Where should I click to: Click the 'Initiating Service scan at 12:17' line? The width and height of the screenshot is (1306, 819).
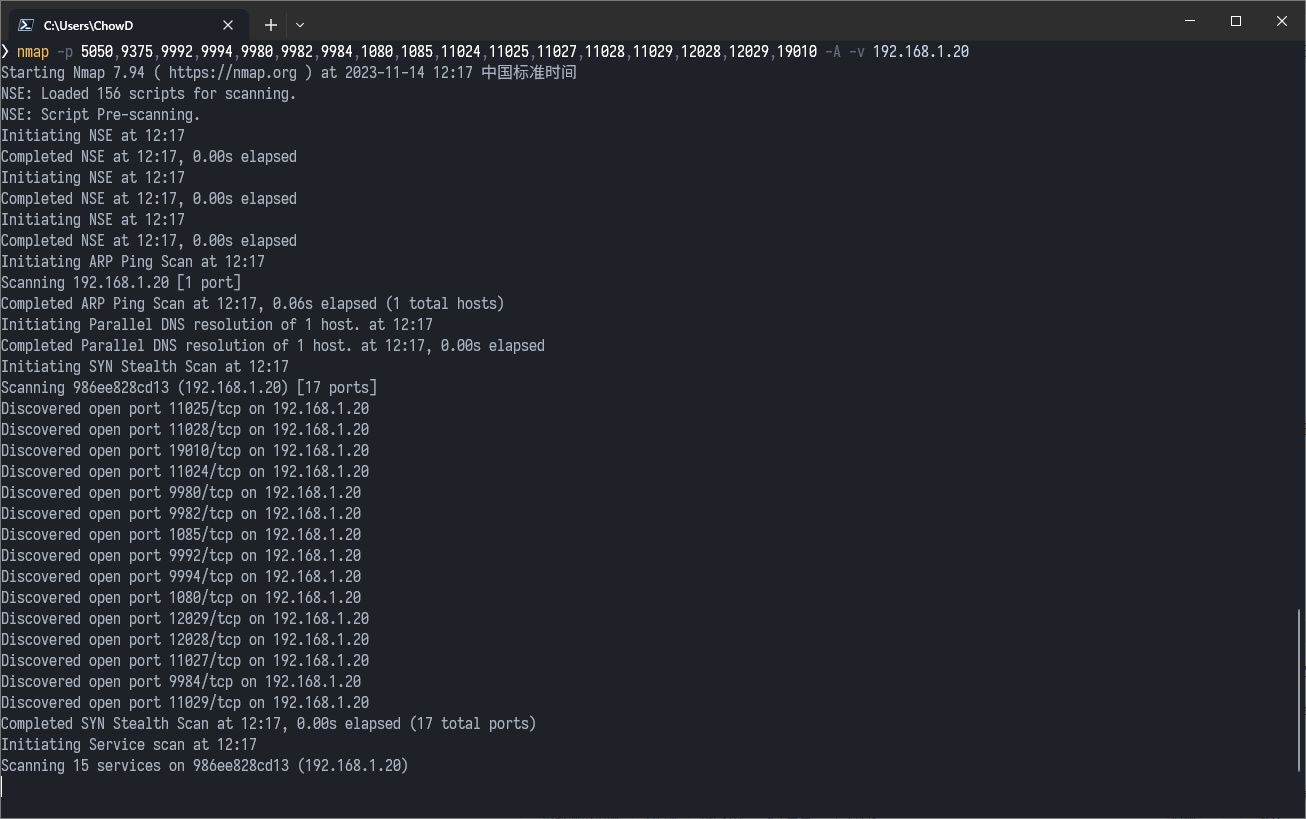(129, 744)
